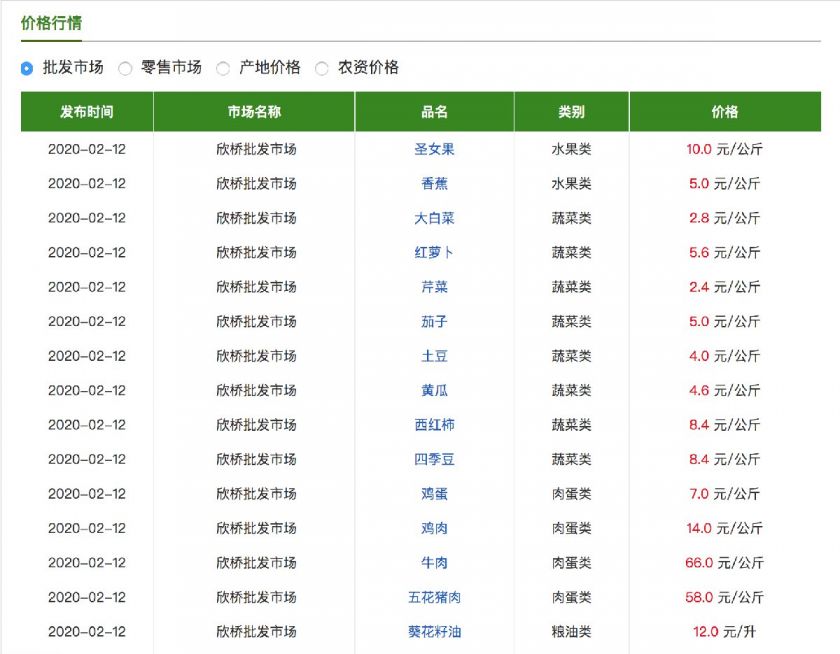Open the 五花猪肉 product link
This screenshot has width=840, height=654.
coord(434,598)
